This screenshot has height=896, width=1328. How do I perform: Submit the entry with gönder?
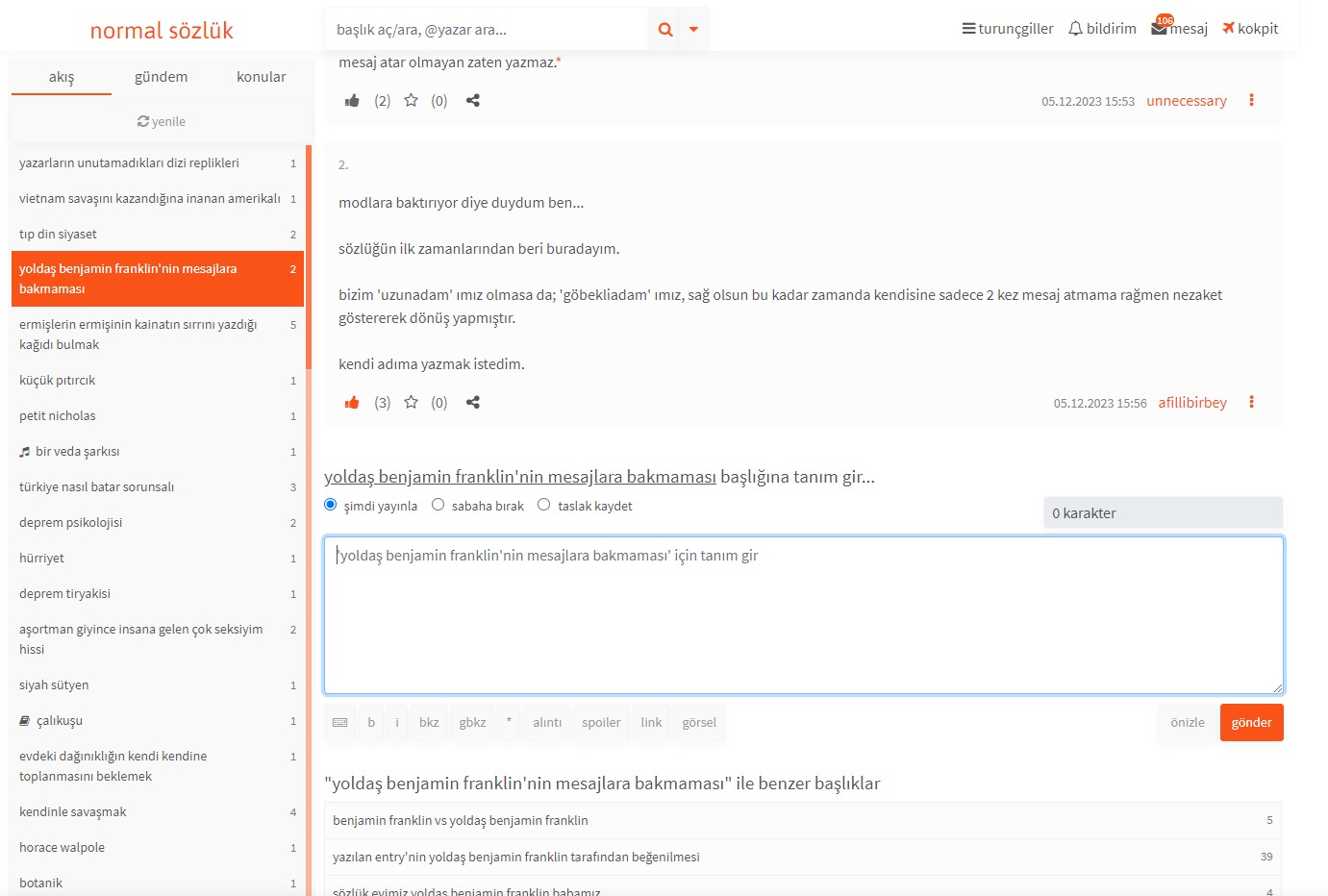click(x=1252, y=723)
